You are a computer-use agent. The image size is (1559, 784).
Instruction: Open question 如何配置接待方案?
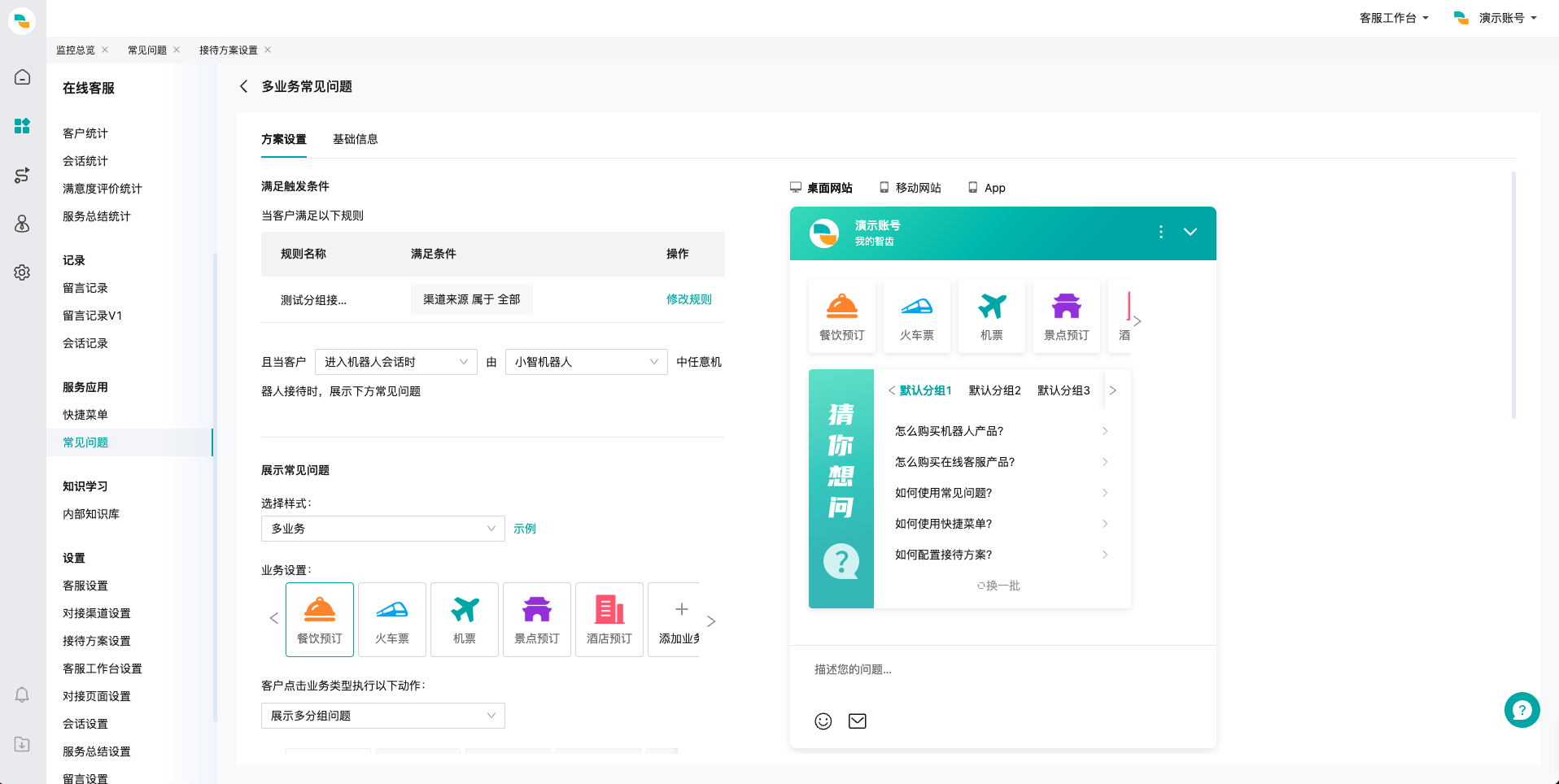click(x=1002, y=555)
